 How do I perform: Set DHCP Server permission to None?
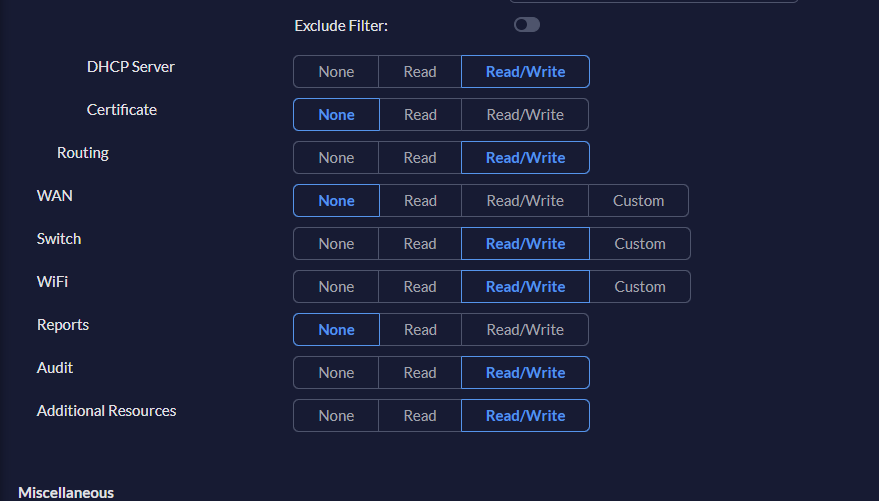click(x=336, y=72)
